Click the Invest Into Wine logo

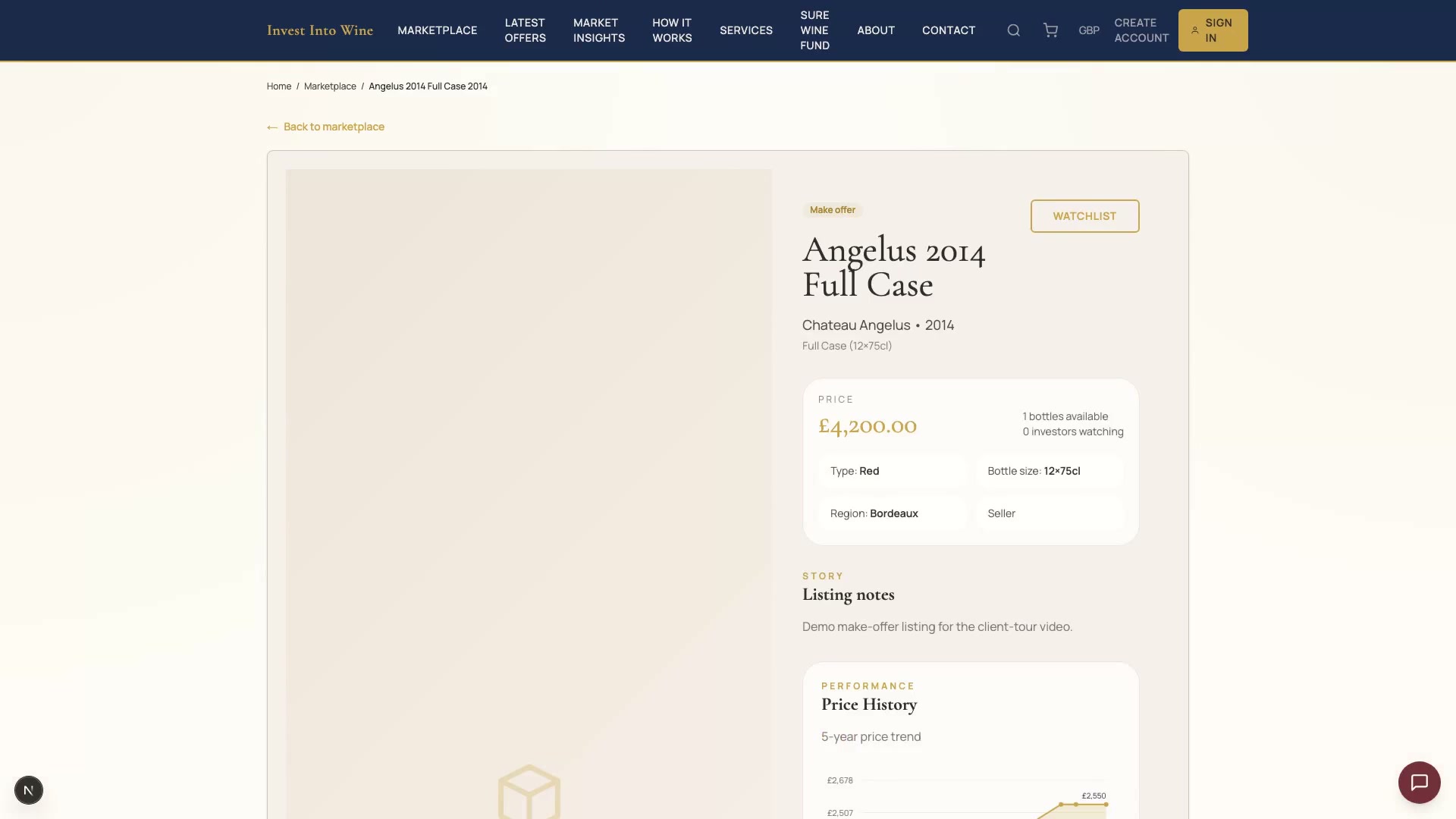(320, 30)
